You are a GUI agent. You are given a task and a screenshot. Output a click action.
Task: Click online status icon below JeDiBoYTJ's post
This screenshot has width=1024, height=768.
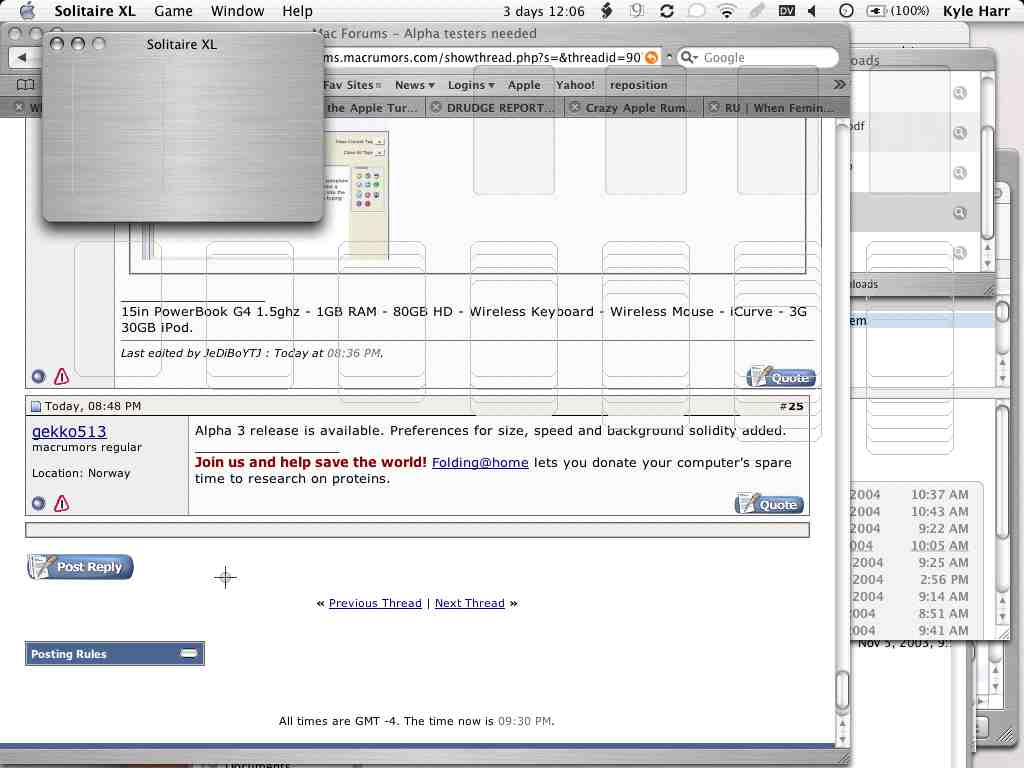coord(39,376)
